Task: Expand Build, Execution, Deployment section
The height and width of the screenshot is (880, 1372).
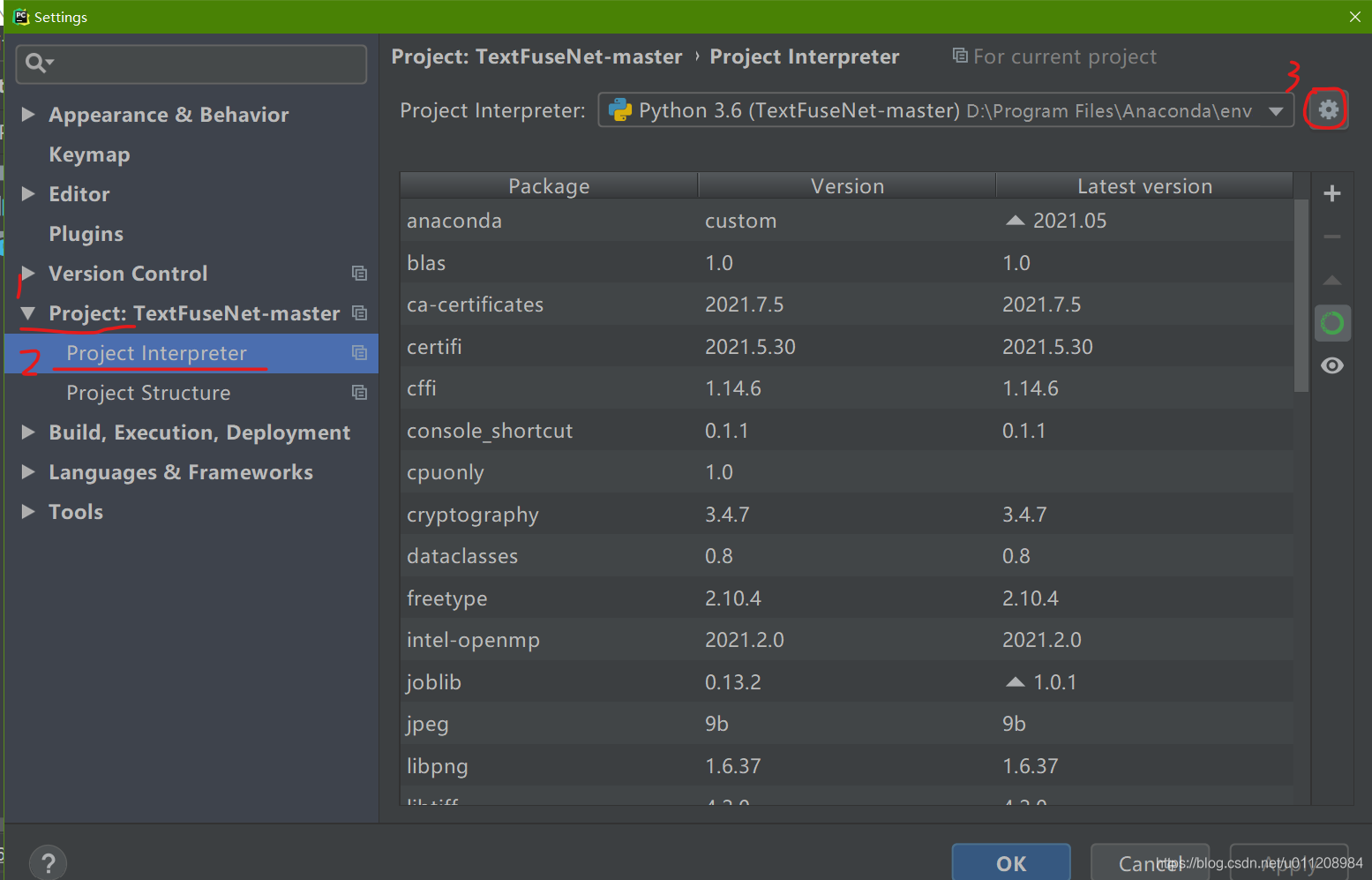Action: click(x=28, y=432)
